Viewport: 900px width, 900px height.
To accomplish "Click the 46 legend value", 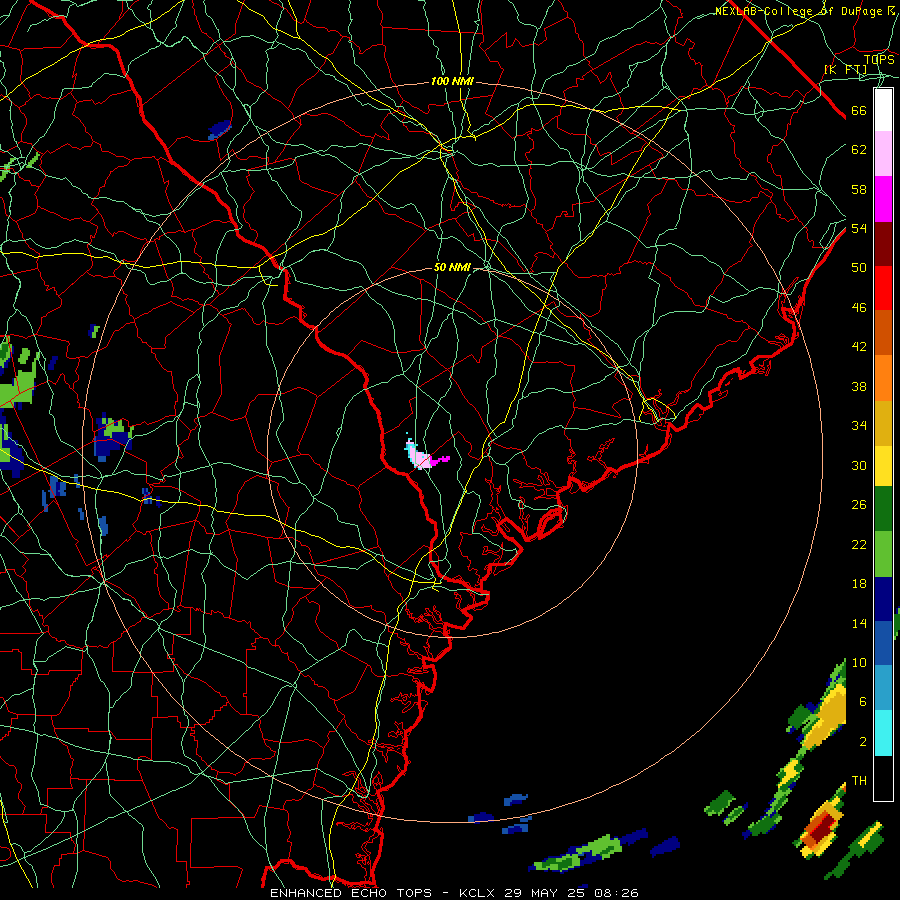I will click(x=859, y=308).
